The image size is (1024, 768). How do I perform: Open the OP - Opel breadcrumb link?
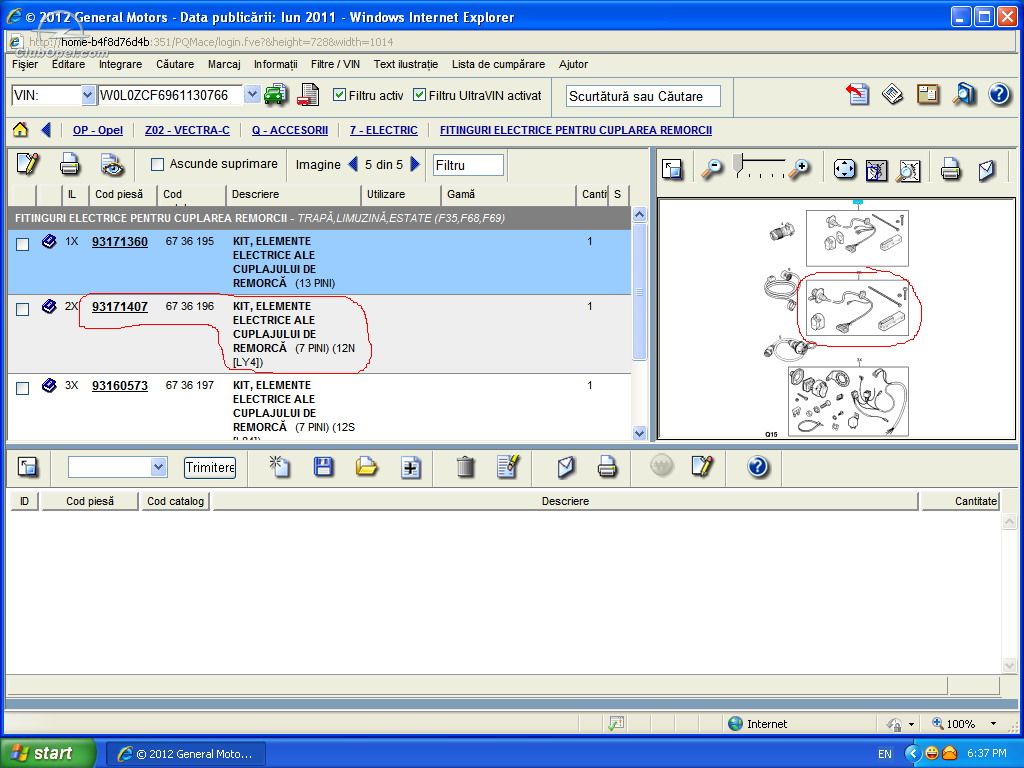tap(98, 130)
